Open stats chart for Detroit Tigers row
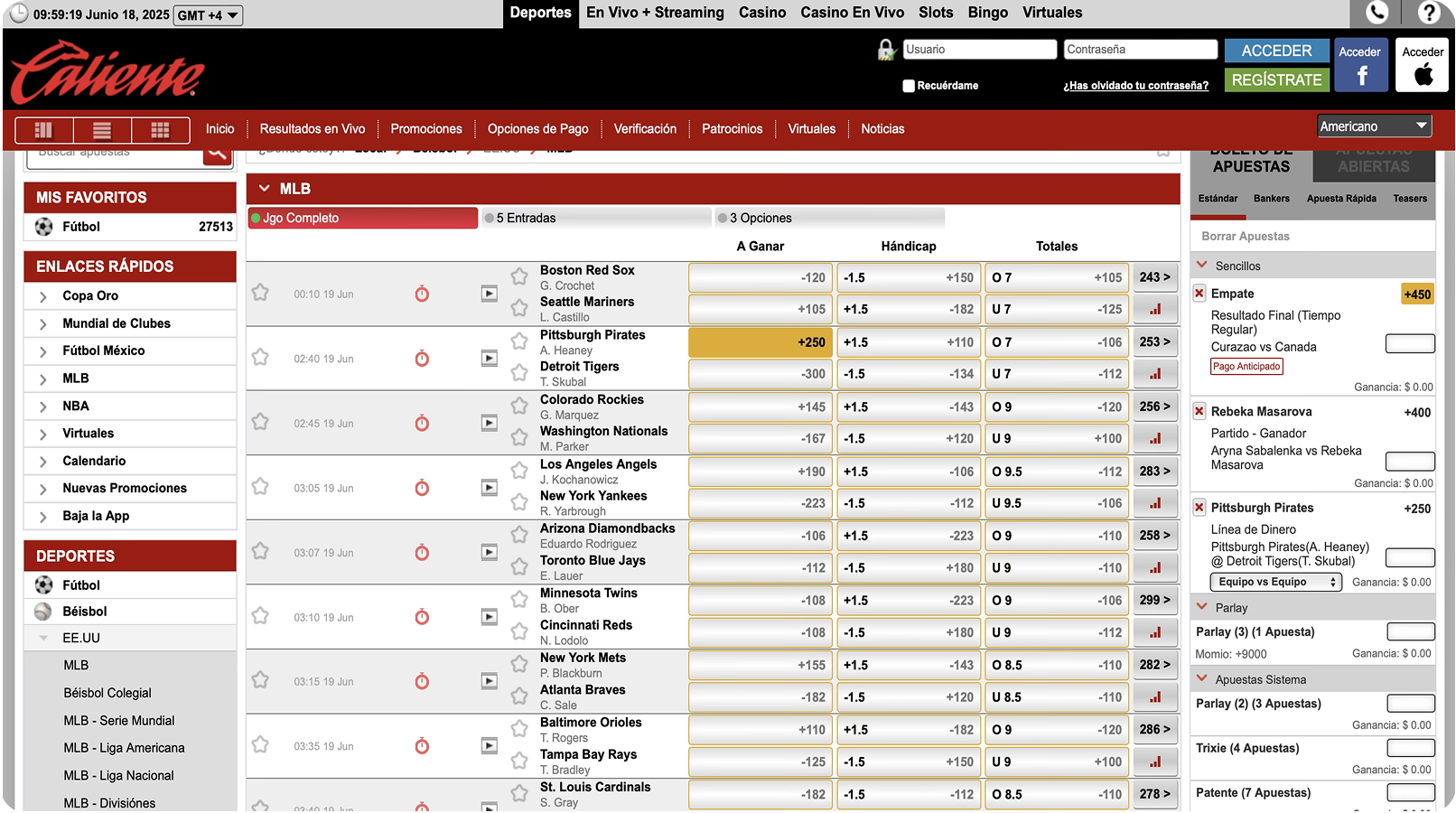Screen dimensions: 1456x813 click(1155, 373)
